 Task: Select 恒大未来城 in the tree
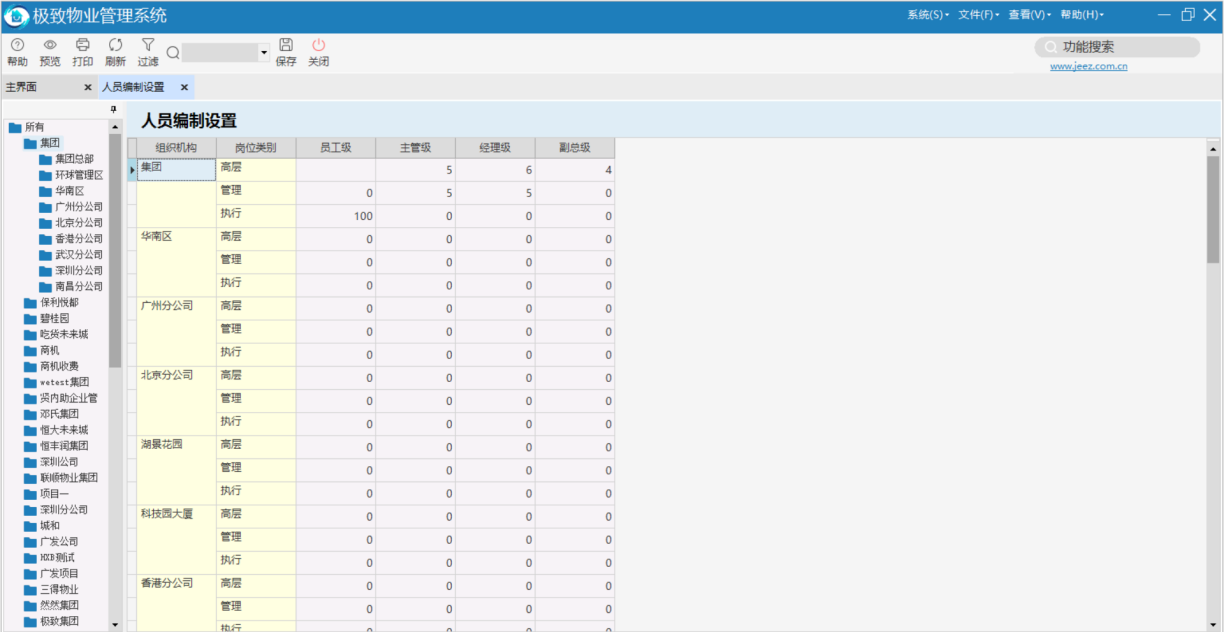click(x=64, y=430)
